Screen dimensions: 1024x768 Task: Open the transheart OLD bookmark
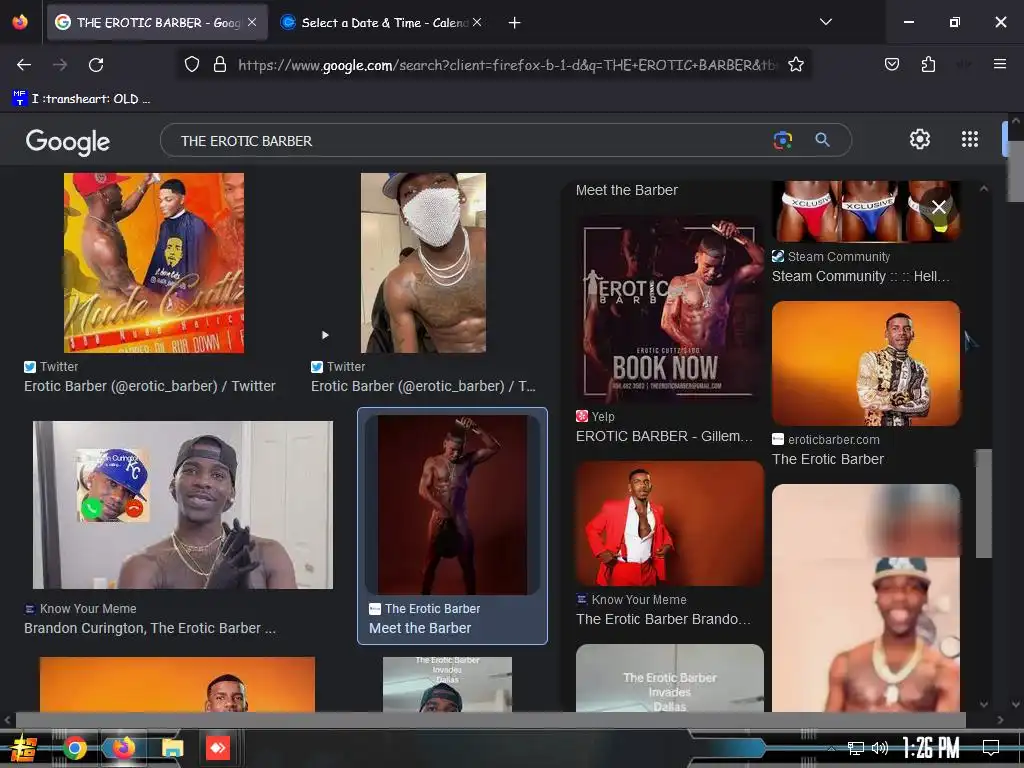click(81, 99)
